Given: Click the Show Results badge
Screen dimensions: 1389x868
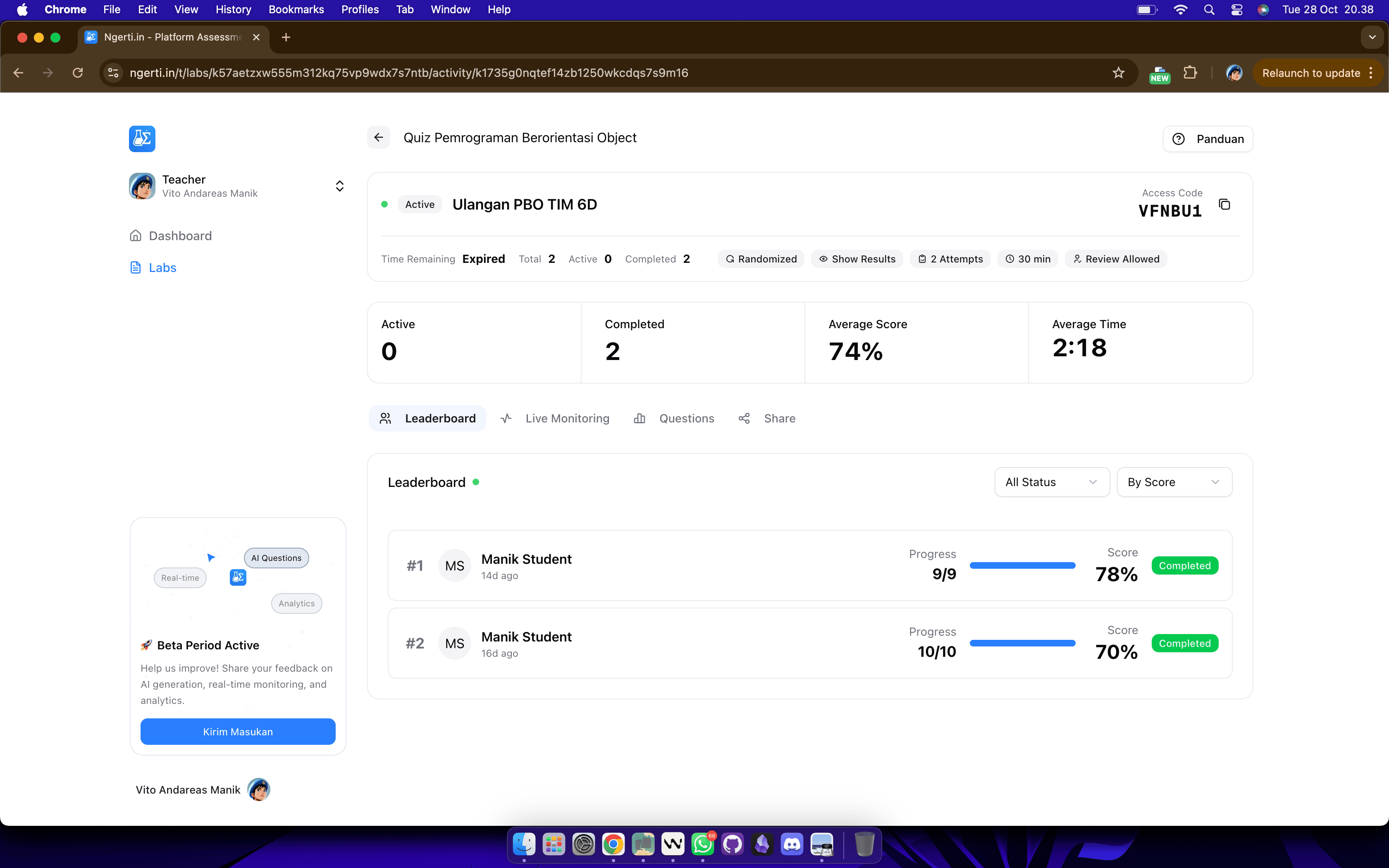Looking at the screenshot, I should pyautogui.click(x=857, y=259).
